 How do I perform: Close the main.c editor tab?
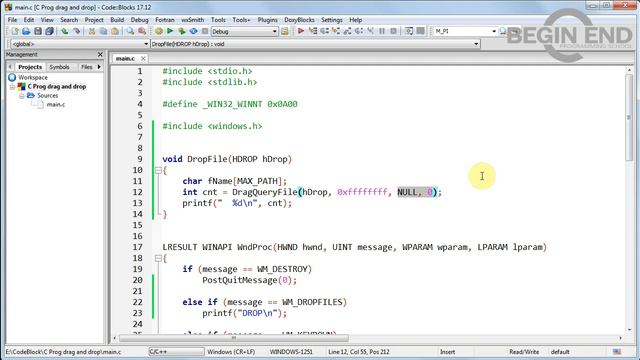point(143,58)
